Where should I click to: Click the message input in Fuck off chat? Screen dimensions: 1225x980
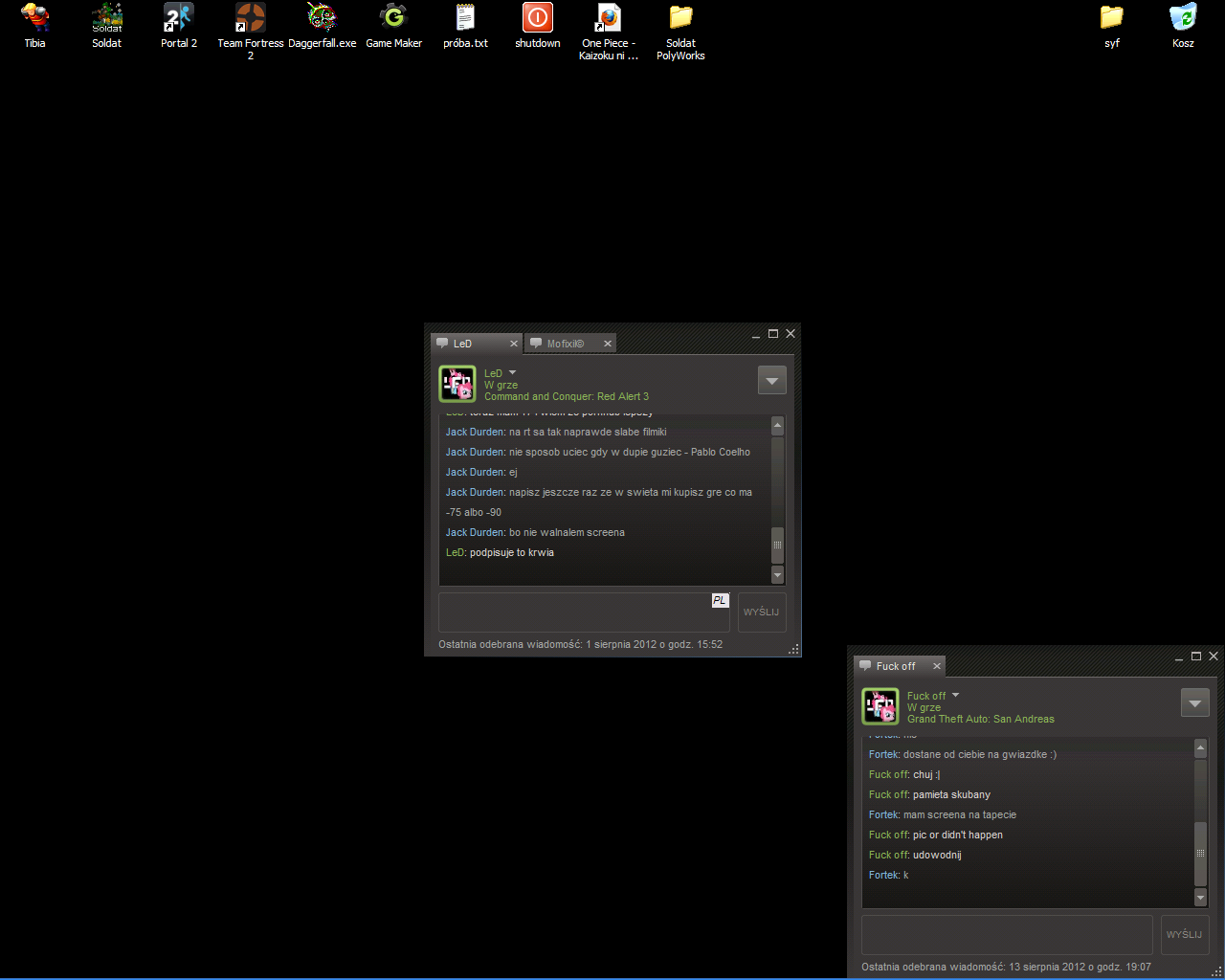1007,934
